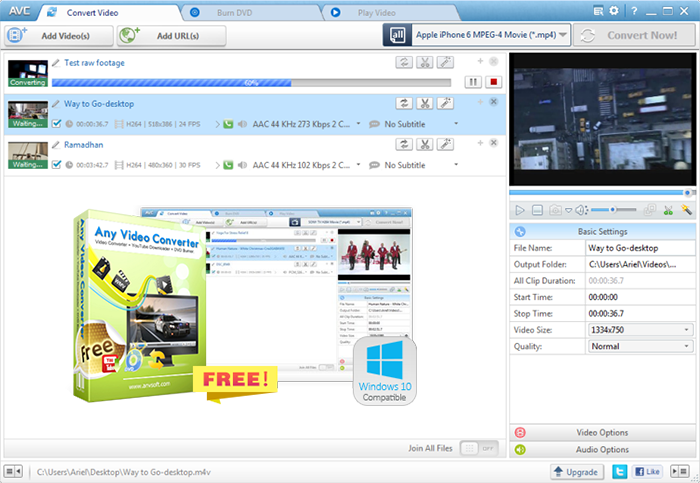The height and width of the screenshot is (483, 700).
Task: Click the Any Video Converter promotional banner
Action: click(245, 306)
